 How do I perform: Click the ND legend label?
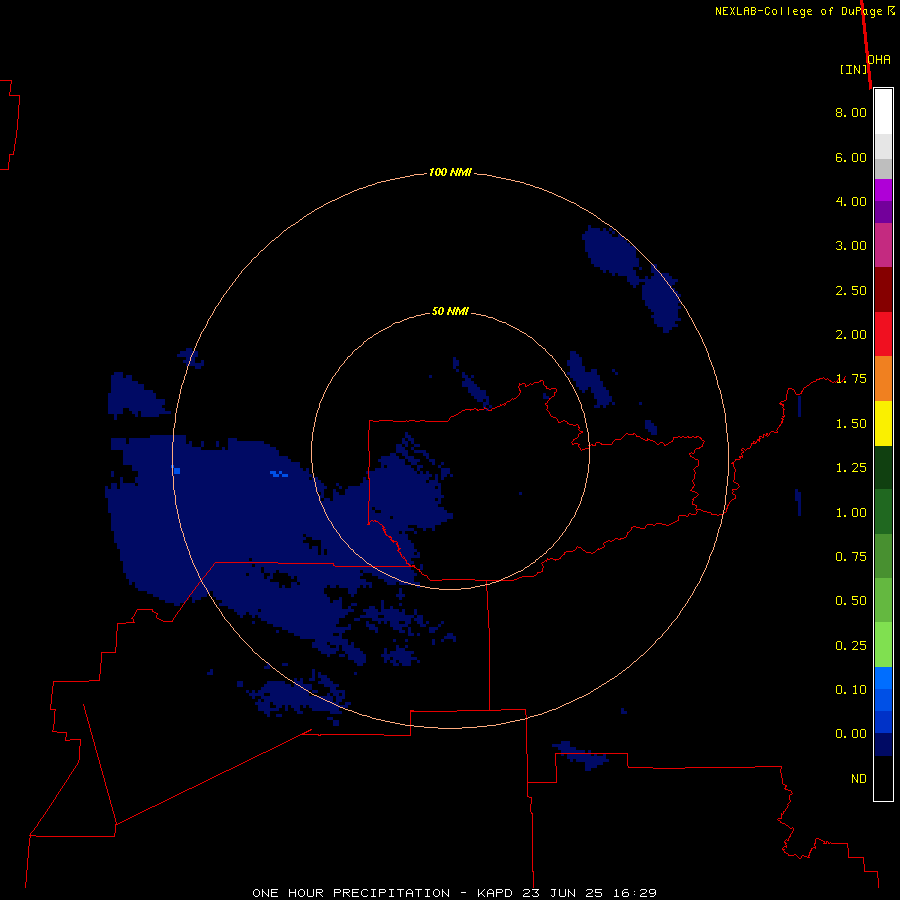click(x=859, y=779)
